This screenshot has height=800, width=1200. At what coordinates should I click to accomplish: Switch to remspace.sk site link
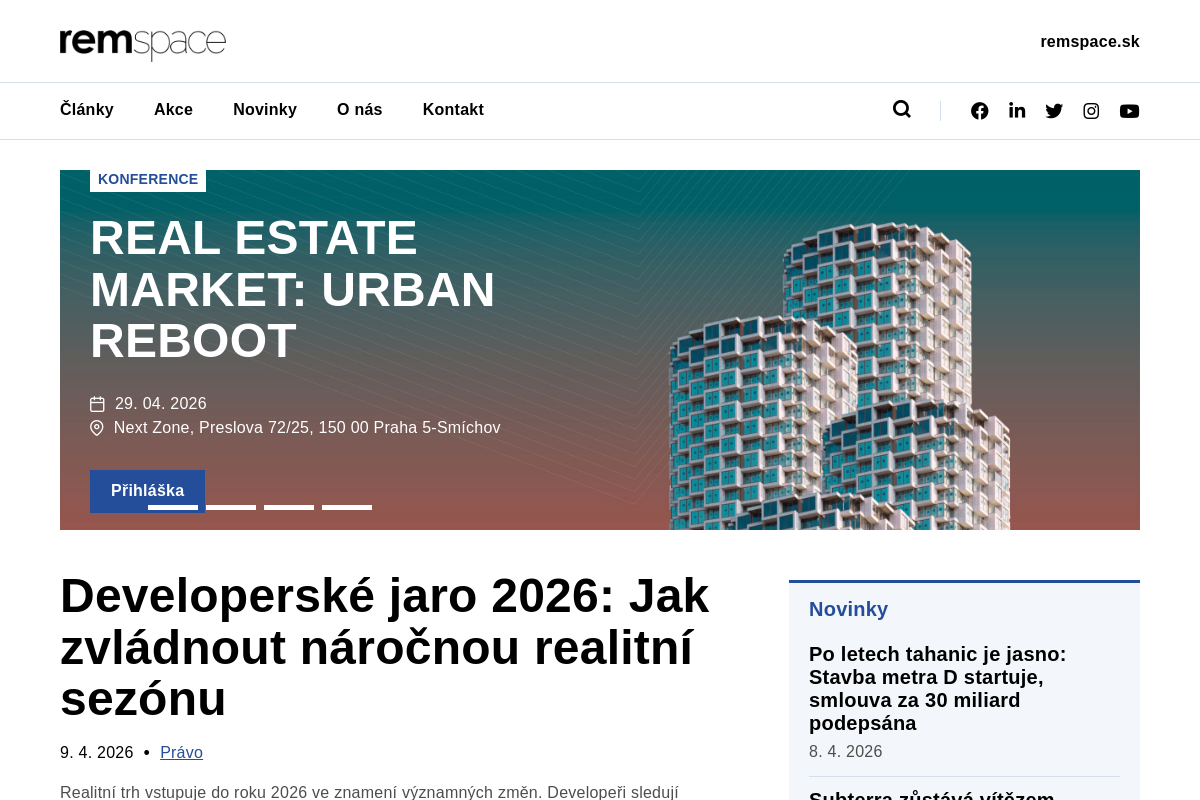pos(1089,42)
